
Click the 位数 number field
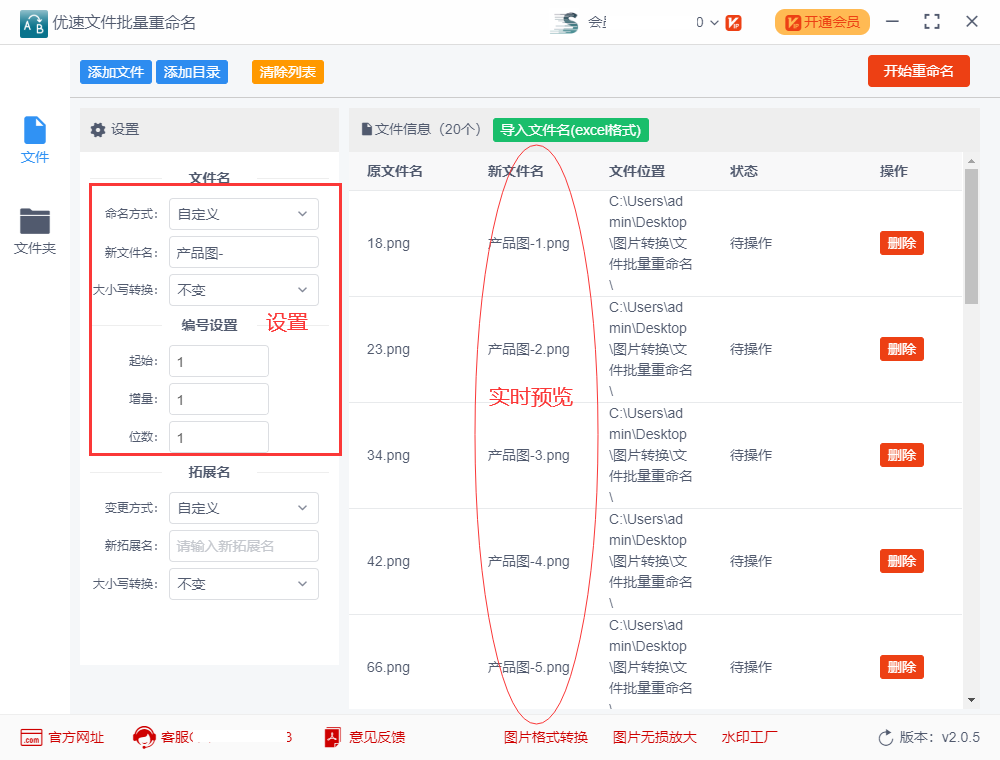[219, 437]
